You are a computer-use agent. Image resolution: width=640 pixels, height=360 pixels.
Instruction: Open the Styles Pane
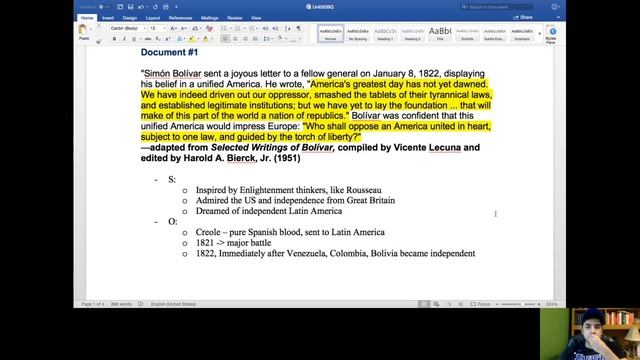[x=551, y=34]
